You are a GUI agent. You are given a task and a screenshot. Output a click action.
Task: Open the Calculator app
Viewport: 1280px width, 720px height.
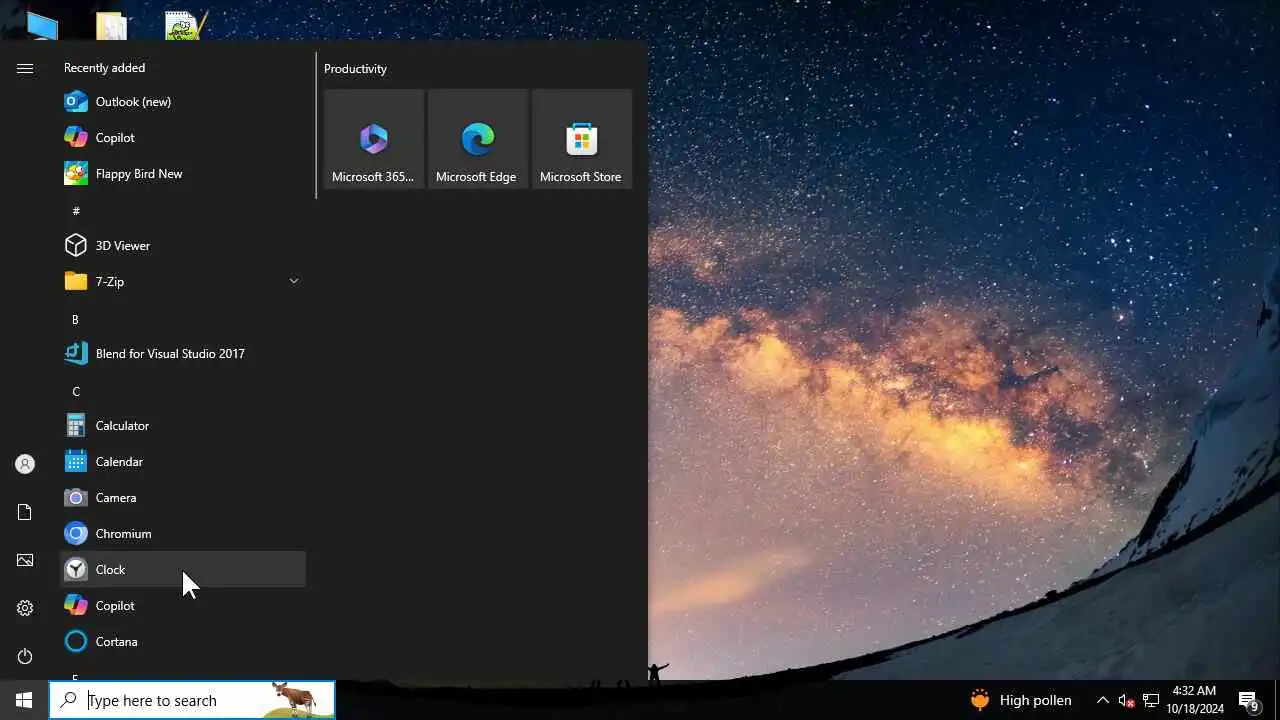click(183, 426)
